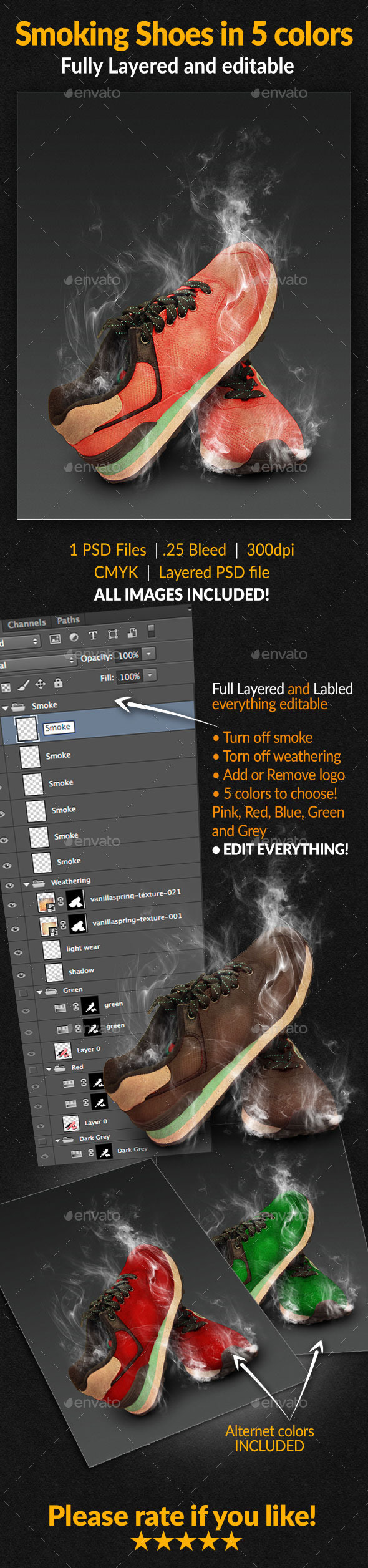The width and height of the screenshot is (368, 1568).
Task: Click the Smoke layer name edit field
Action: (59, 727)
